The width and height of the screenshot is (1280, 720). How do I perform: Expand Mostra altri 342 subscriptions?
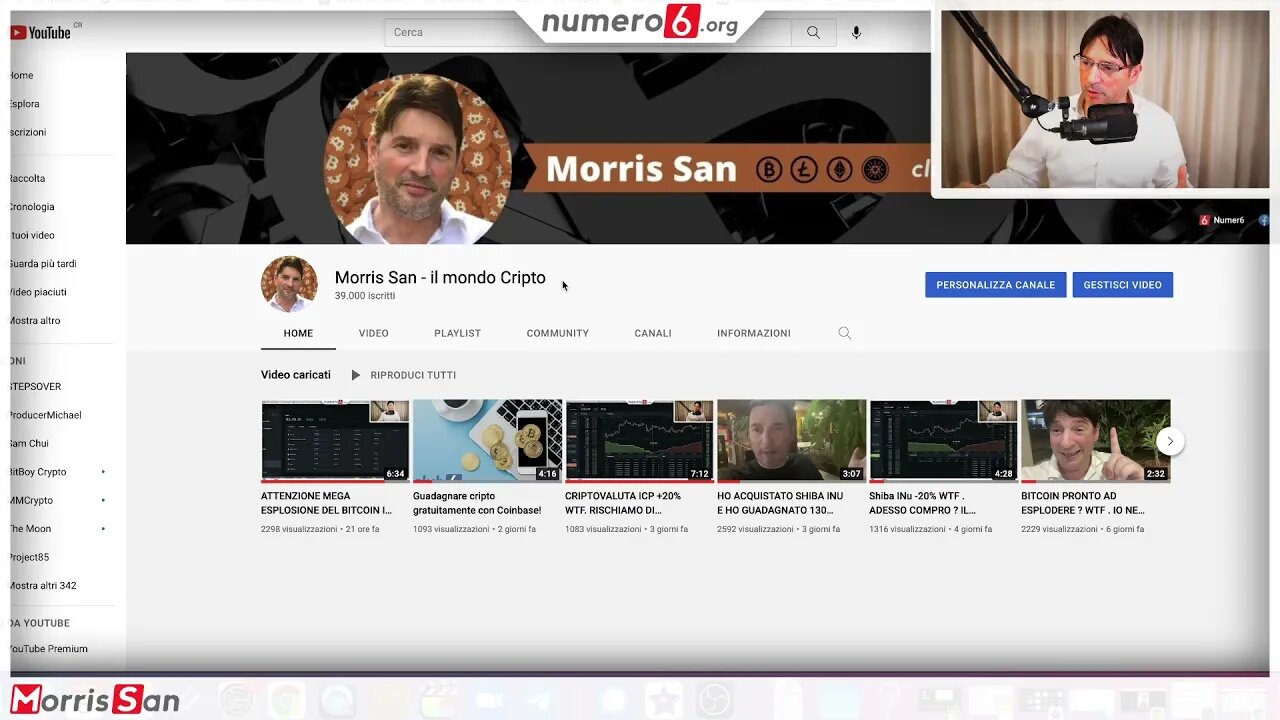tap(43, 586)
